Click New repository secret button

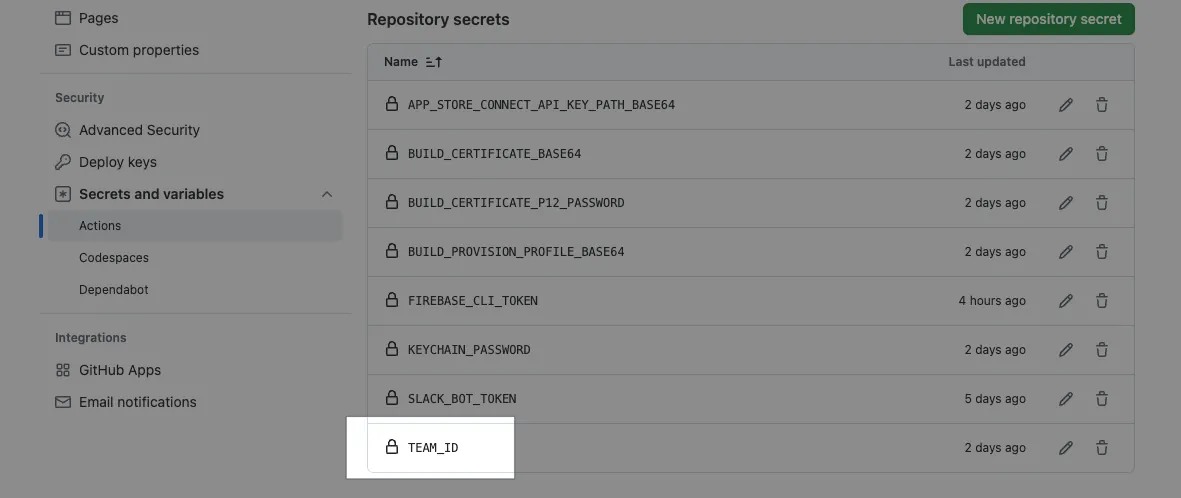(1048, 19)
